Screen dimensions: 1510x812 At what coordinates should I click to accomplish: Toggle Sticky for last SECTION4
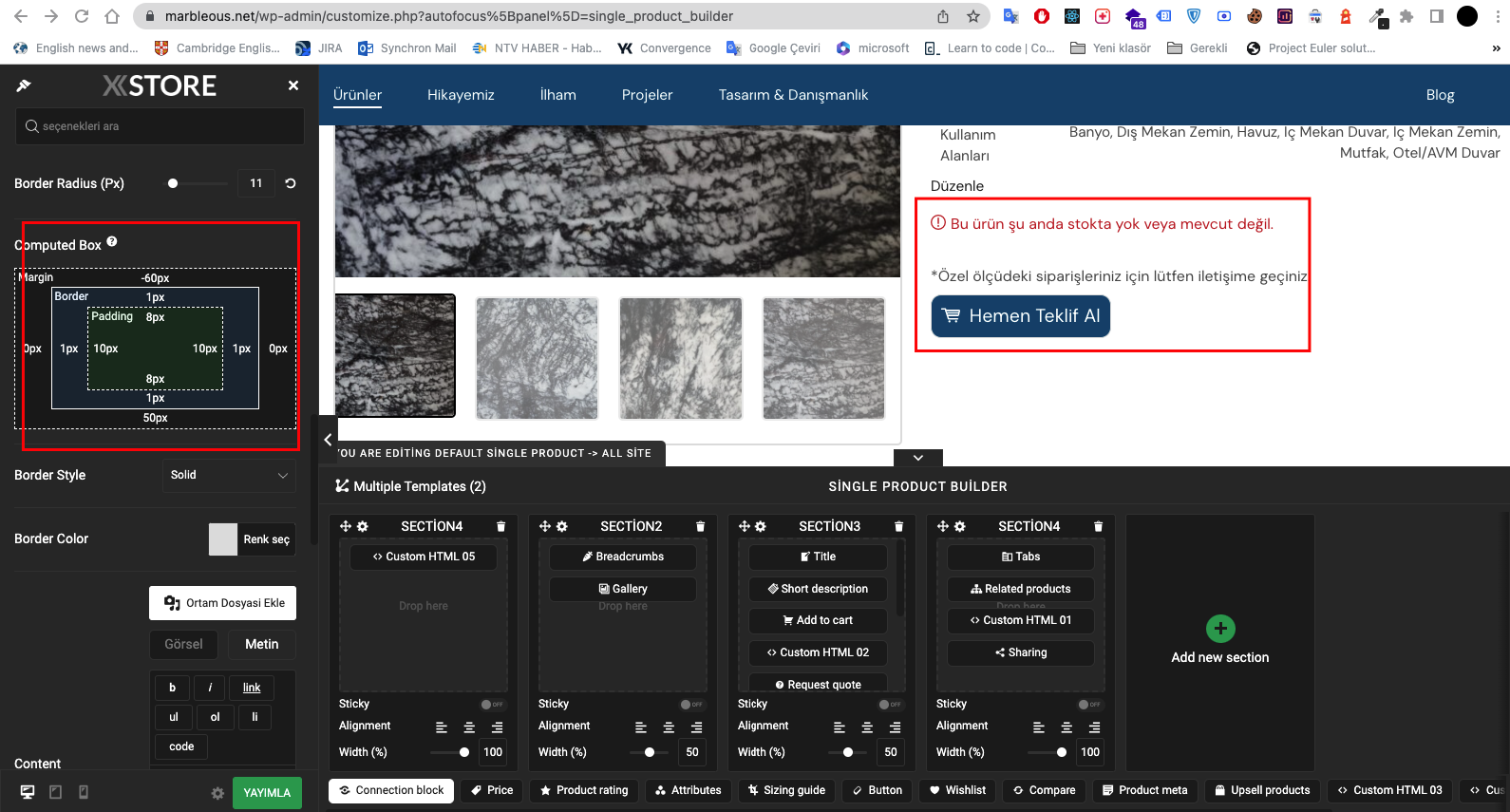coord(1089,705)
